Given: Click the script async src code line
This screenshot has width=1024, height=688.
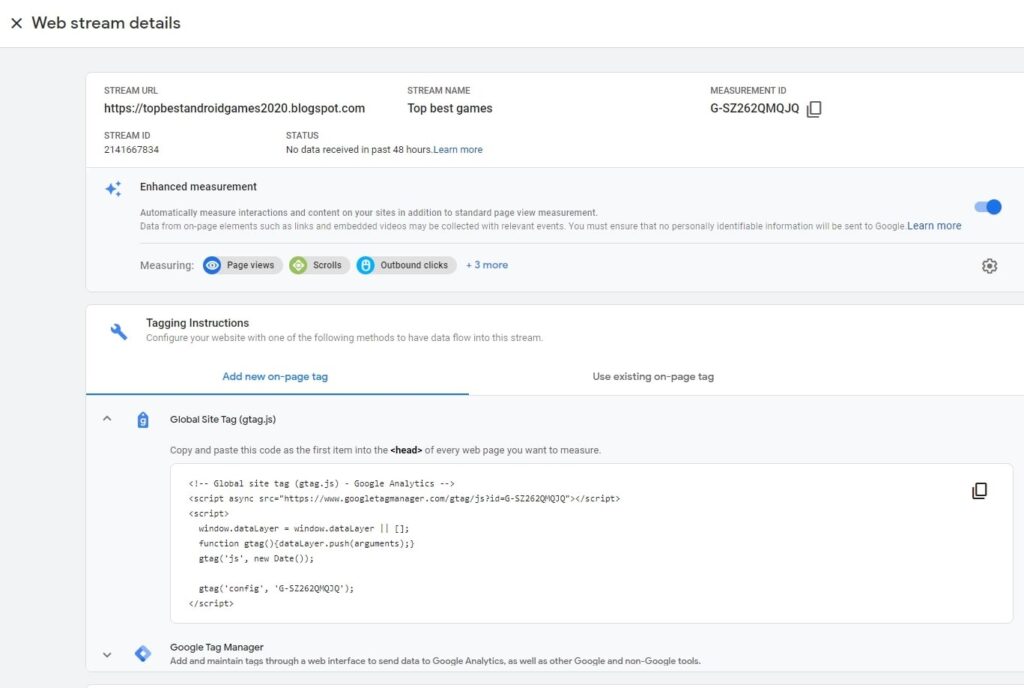Looking at the screenshot, I should [x=404, y=499].
